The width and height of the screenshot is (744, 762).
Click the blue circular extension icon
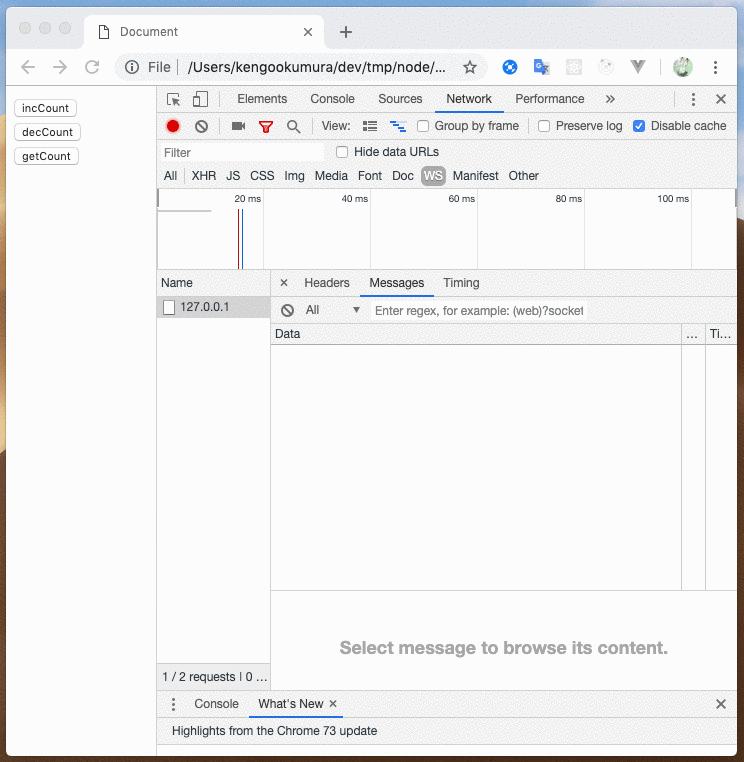[x=510, y=67]
